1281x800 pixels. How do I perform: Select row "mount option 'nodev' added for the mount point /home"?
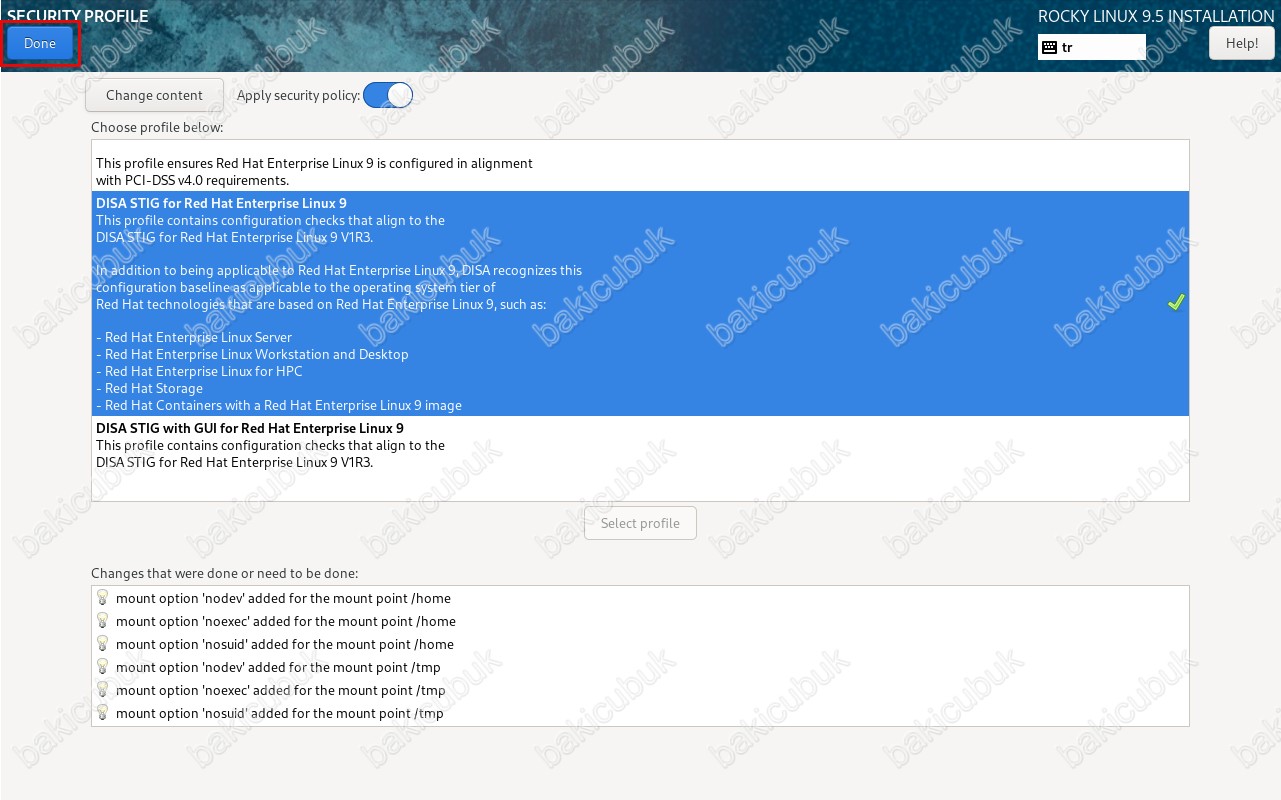point(640,598)
